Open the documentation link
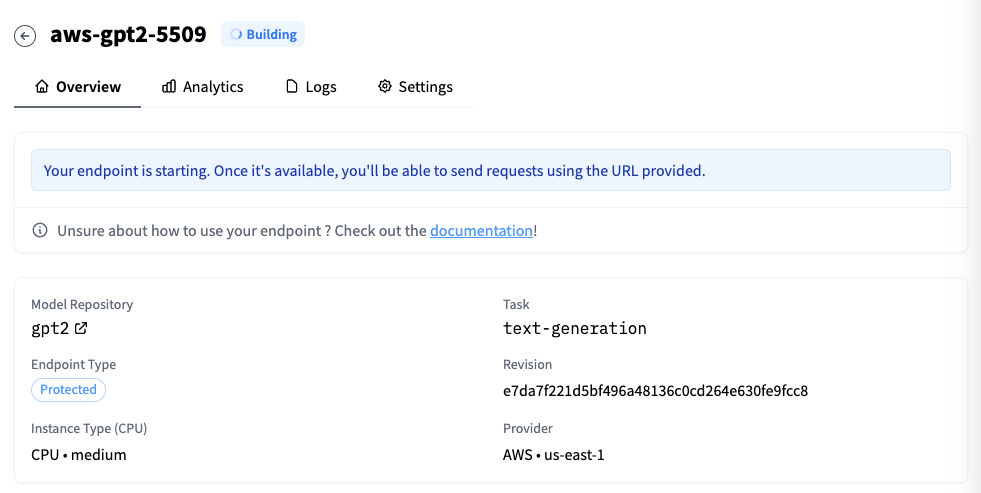This screenshot has height=493, width=981. [x=481, y=230]
